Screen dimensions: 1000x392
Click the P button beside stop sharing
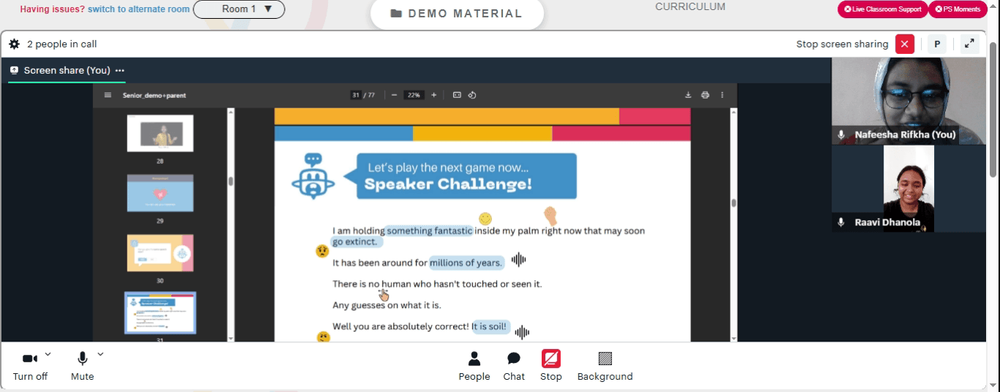point(937,44)
